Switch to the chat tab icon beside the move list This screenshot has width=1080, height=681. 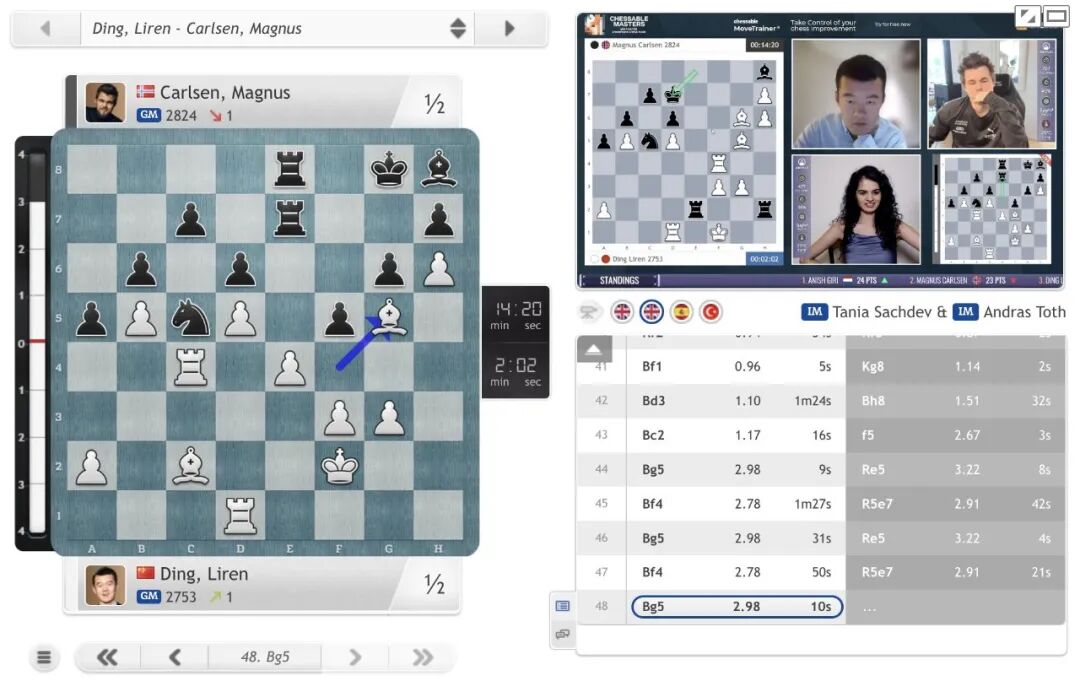pyautogui.click(x=563, y=634)
